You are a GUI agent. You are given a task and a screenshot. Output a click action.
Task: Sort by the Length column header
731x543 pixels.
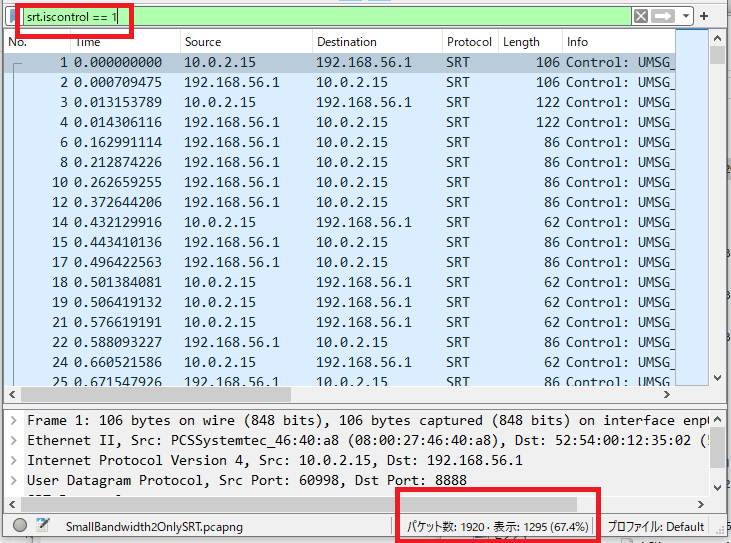click(530, 42)
